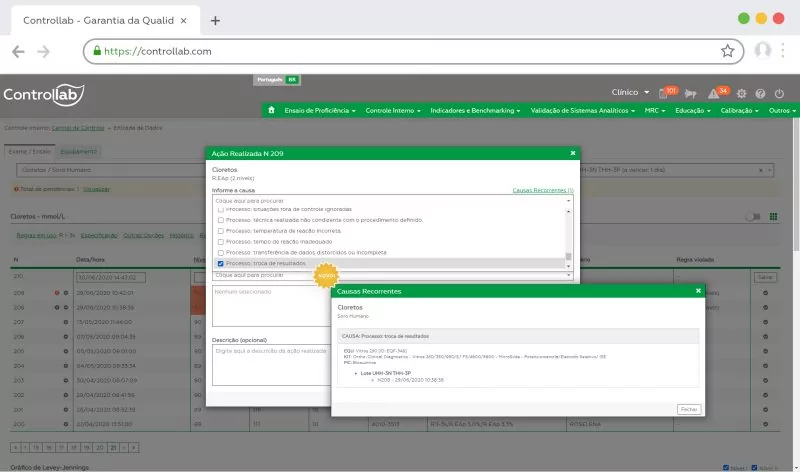
Task: Open the MRC menu
Action: point(655,110)
